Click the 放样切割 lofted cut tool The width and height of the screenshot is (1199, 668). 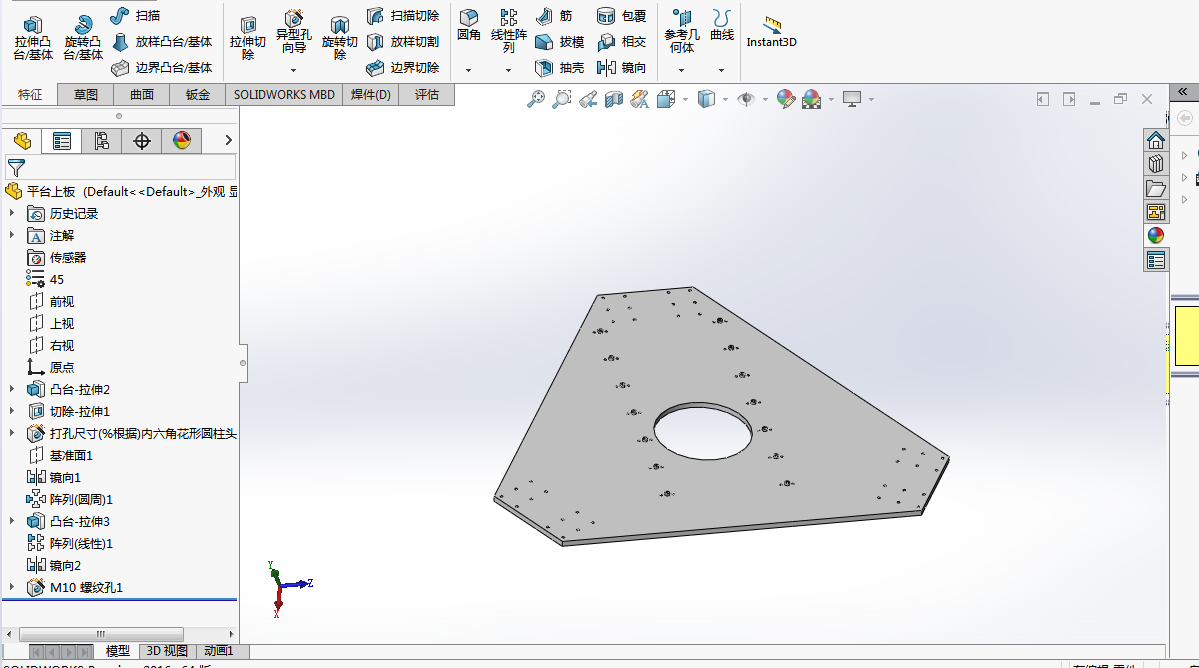click(x=403, y=42)
